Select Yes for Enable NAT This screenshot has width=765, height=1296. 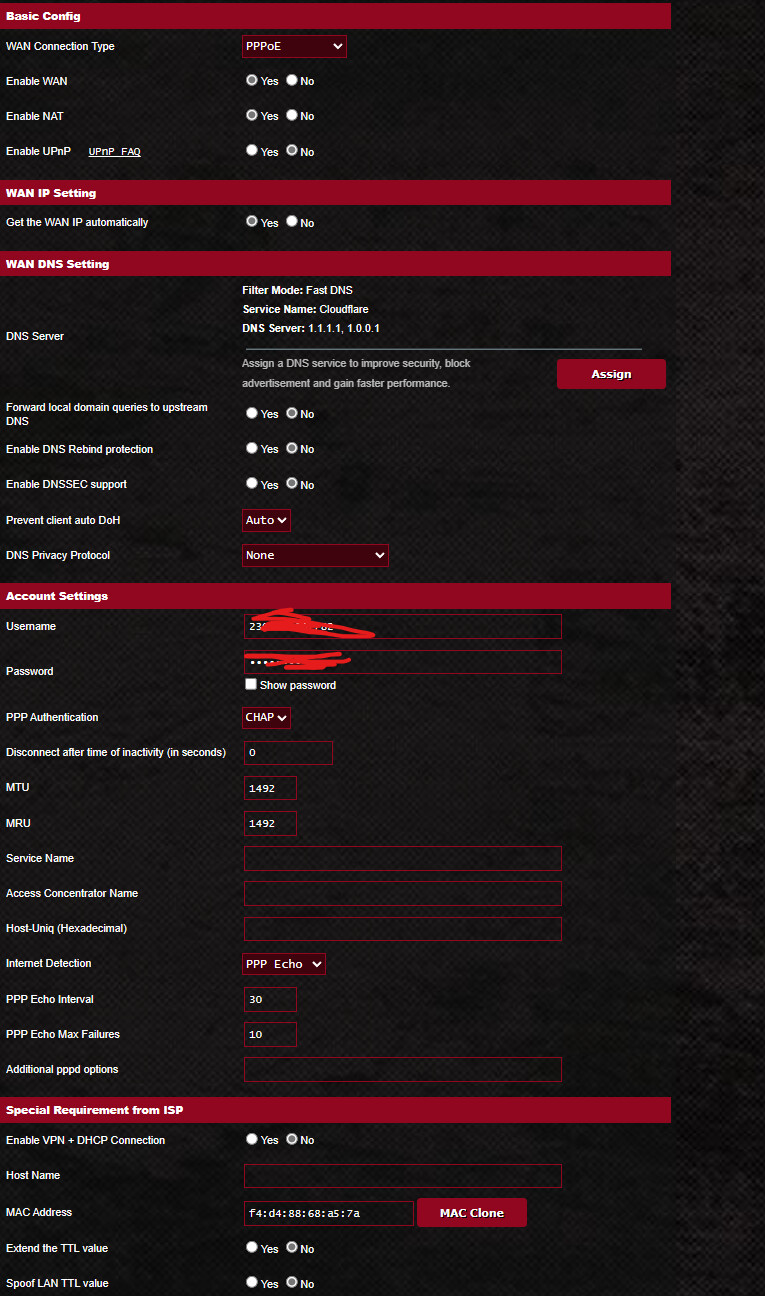(x=252, y=115)
